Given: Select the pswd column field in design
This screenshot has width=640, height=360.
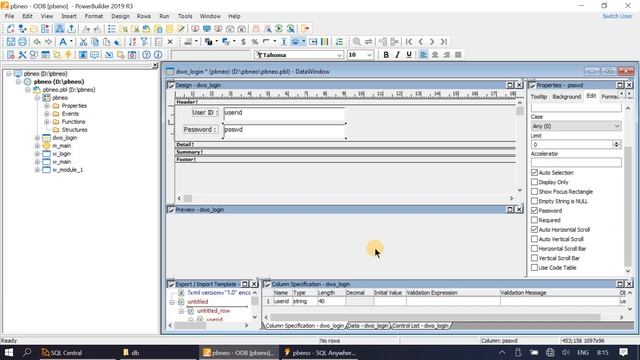Looking at the screenshot, I should point(284,131).
